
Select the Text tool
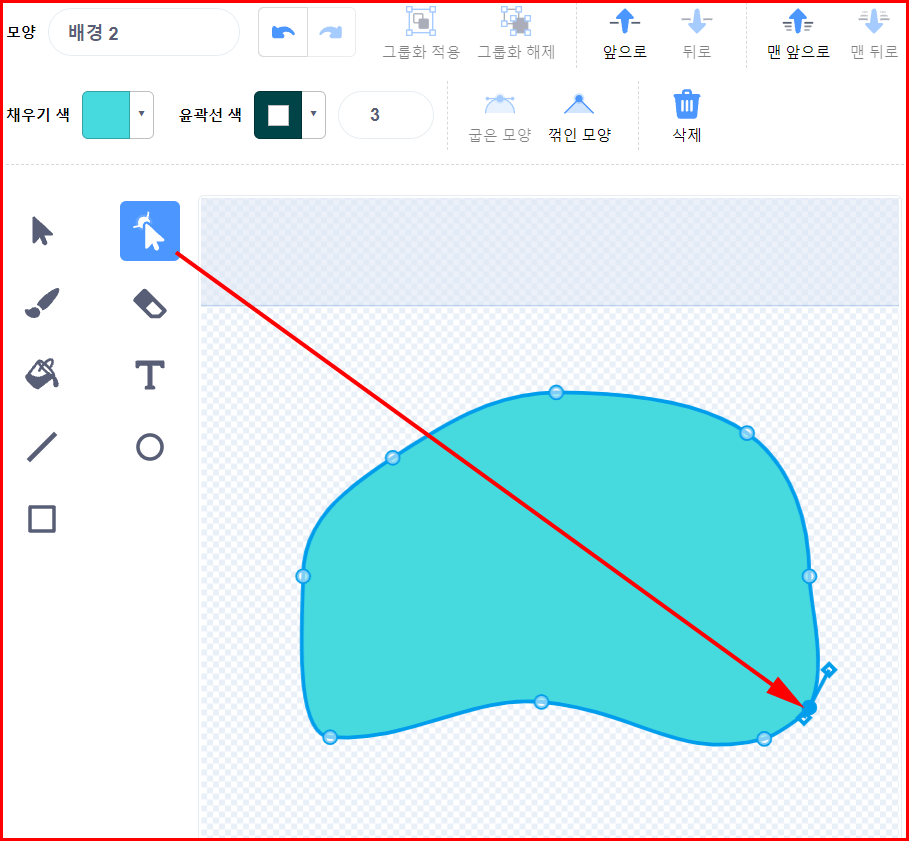coord(150,374)
